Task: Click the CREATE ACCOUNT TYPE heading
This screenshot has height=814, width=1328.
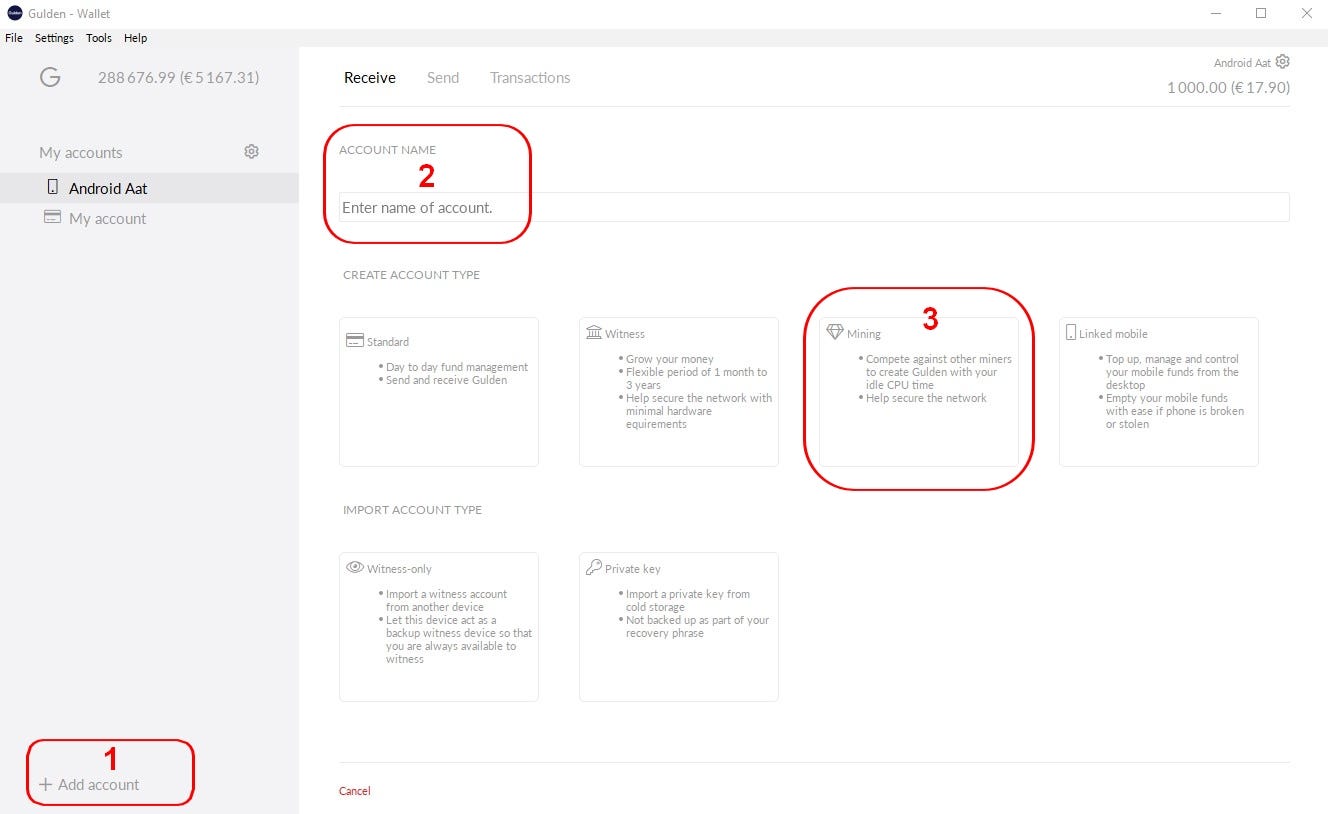Action: tap(411, 275)
